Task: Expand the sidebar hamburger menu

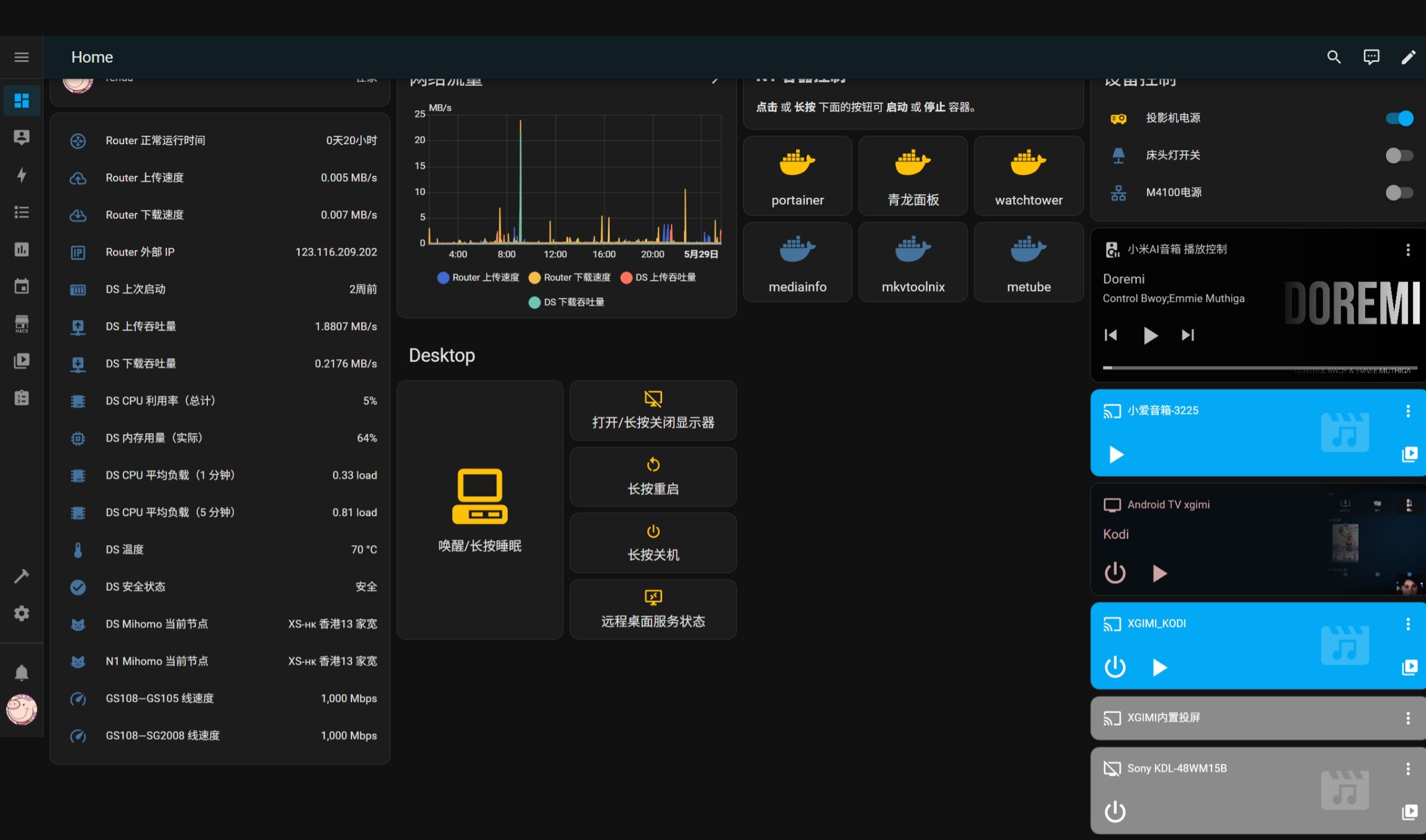Action: click(x=21, y=57)
